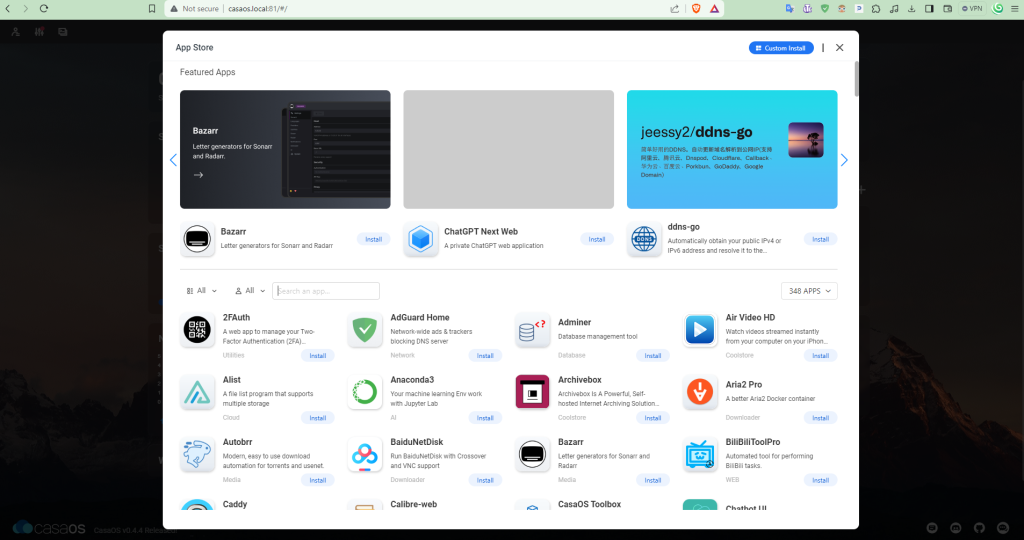Click the share page icon in address bar
Screen dimensions: 1024x540
click(x=675, y=8)
